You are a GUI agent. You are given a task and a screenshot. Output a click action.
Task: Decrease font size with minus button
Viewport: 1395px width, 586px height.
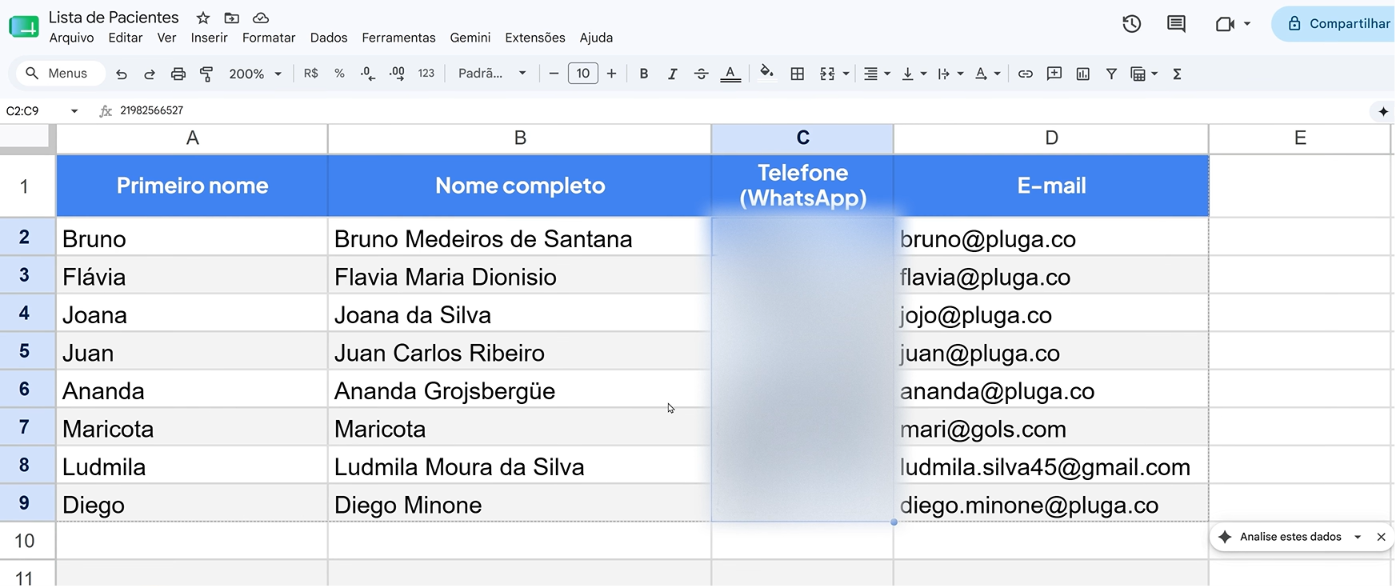pyautogui.click(x=553, y=74)
